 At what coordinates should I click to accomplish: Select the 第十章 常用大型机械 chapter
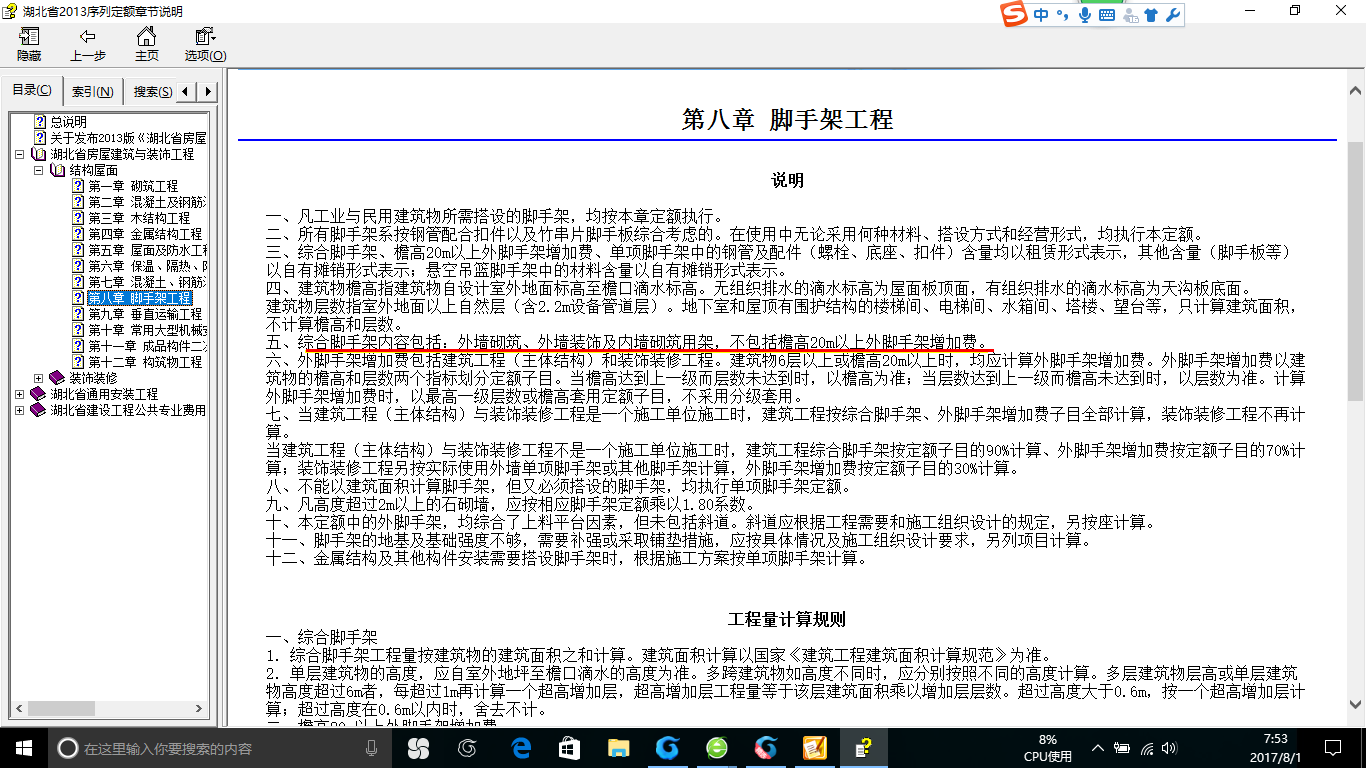point(147,330)
